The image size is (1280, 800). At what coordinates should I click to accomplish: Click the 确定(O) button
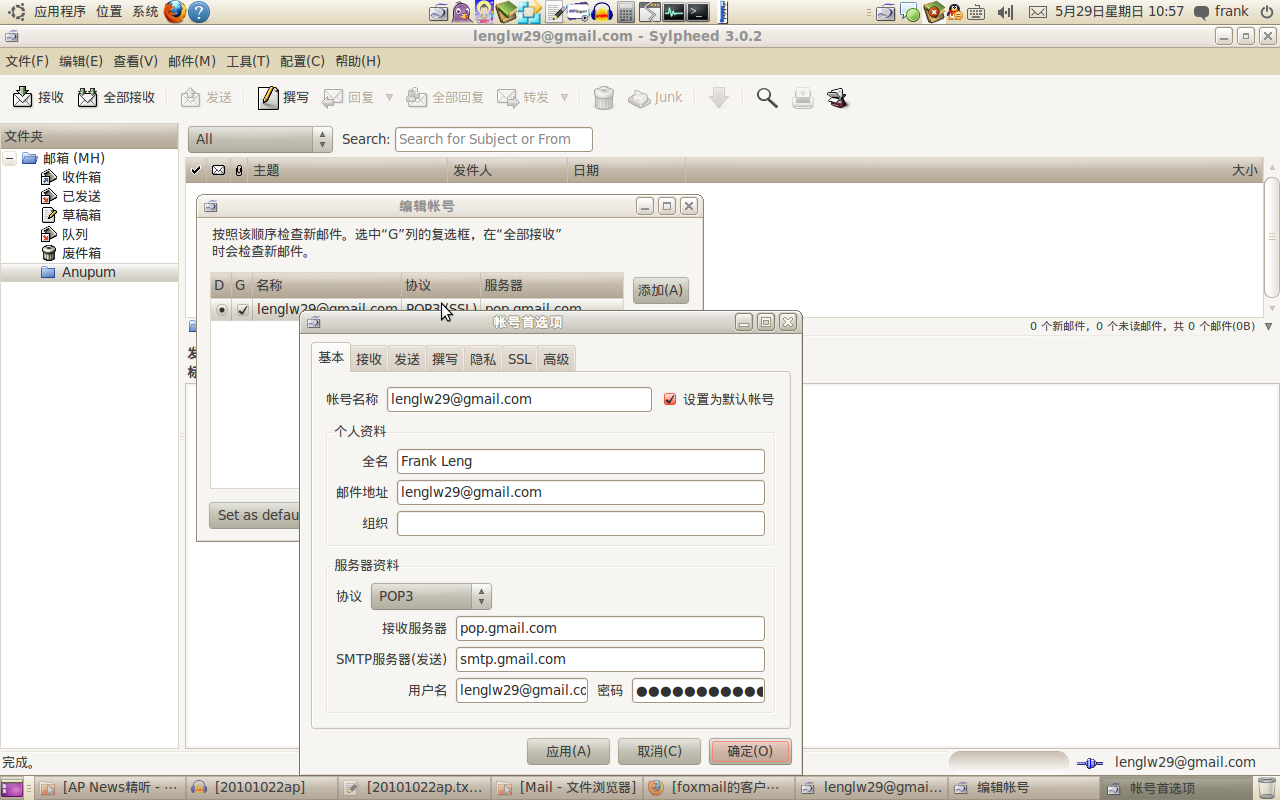pyautogui.click(x=750, y=751)
